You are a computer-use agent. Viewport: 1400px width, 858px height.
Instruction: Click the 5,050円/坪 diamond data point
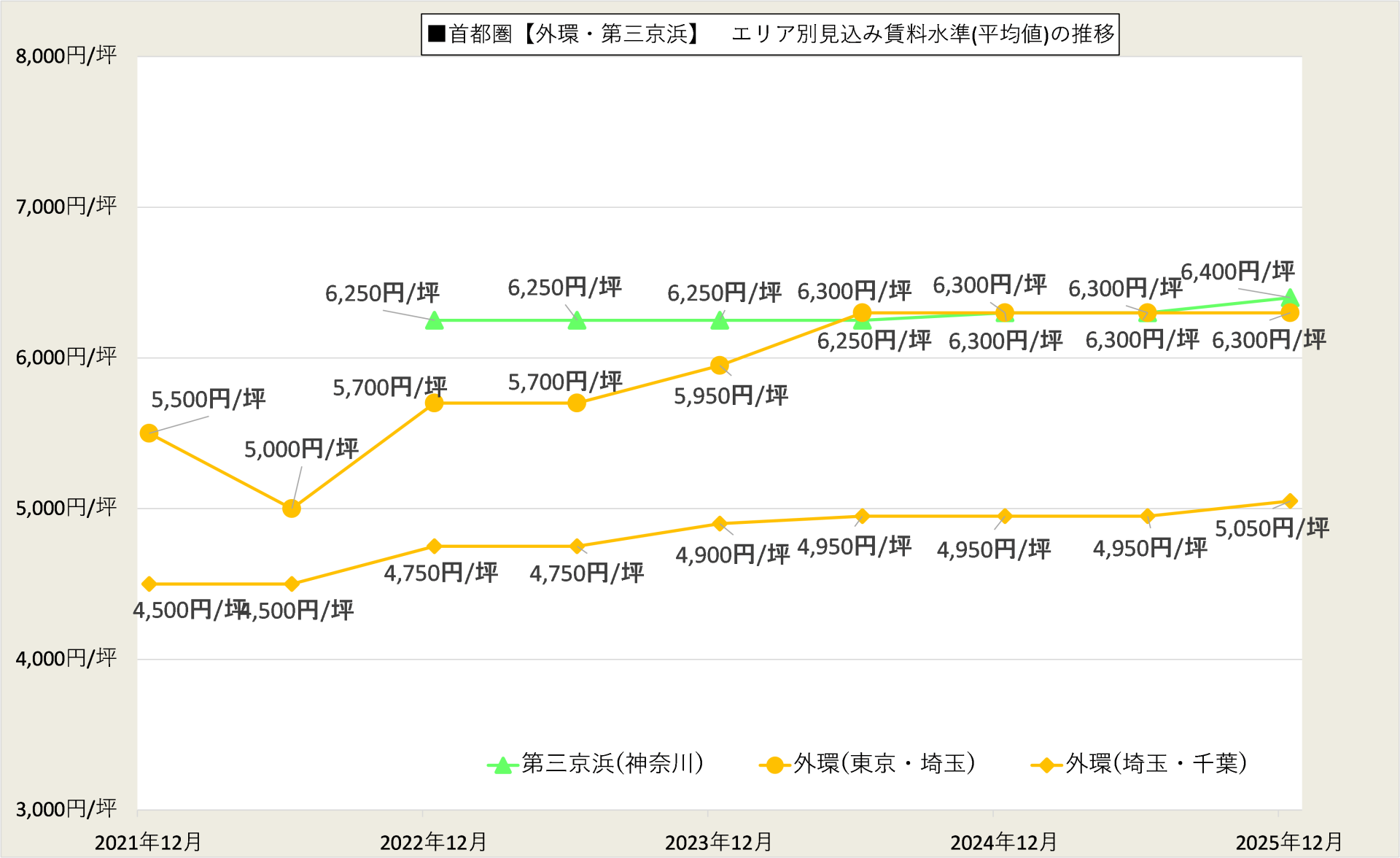pos(1289,501)
